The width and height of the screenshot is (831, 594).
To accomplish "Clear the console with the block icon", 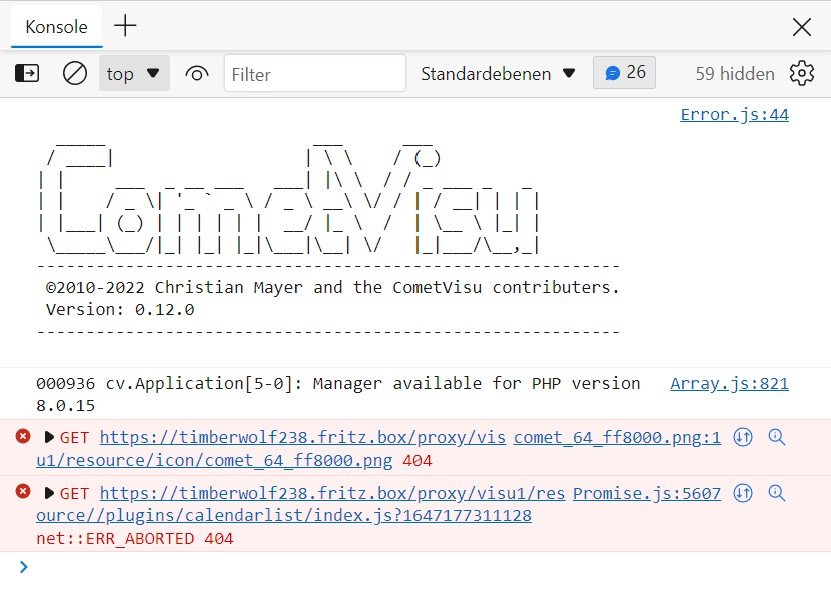I will (x=75, y=73).
